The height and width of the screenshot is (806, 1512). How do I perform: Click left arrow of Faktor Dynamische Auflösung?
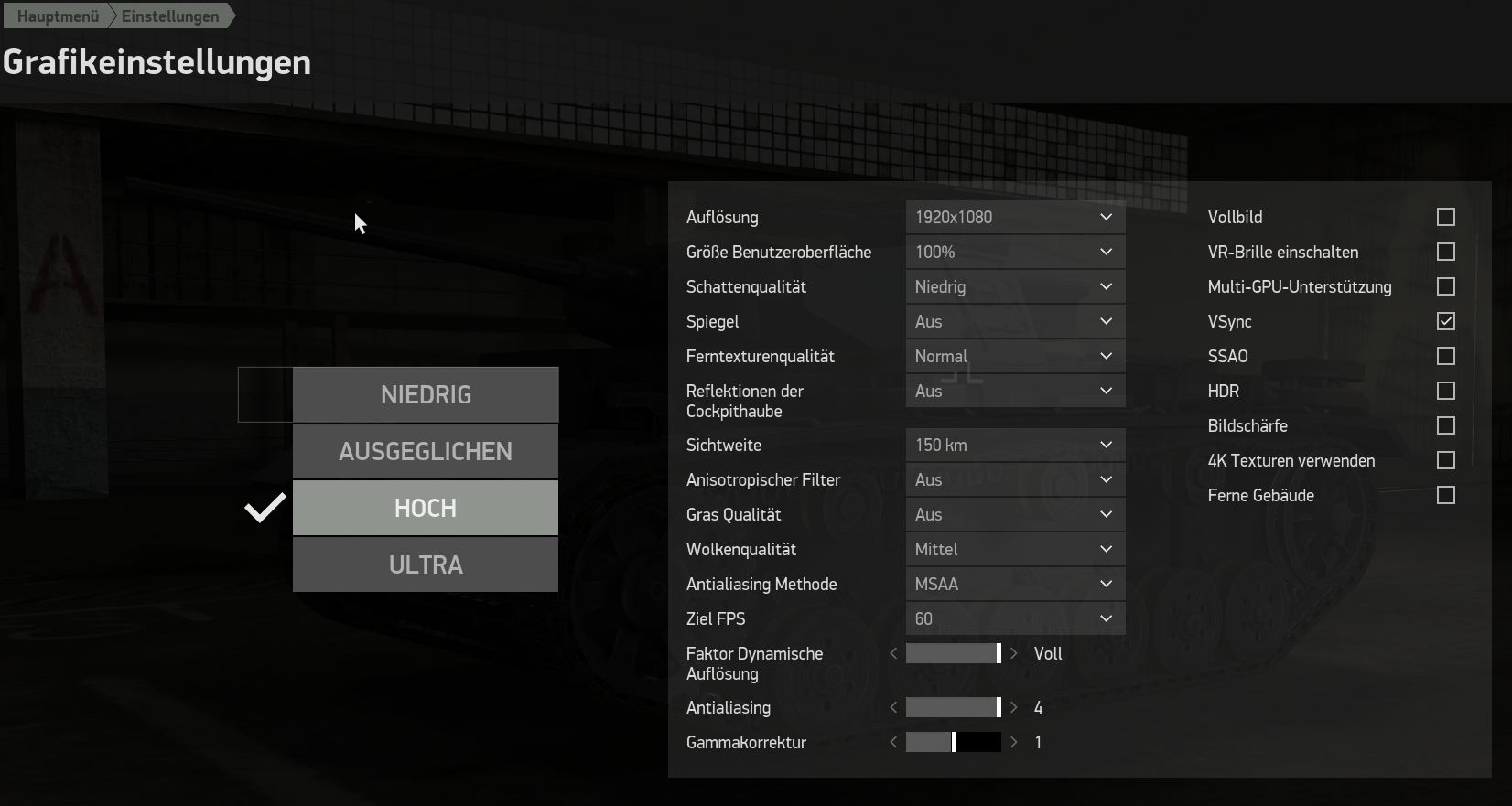pyautogui.click(x=893, y=654)
